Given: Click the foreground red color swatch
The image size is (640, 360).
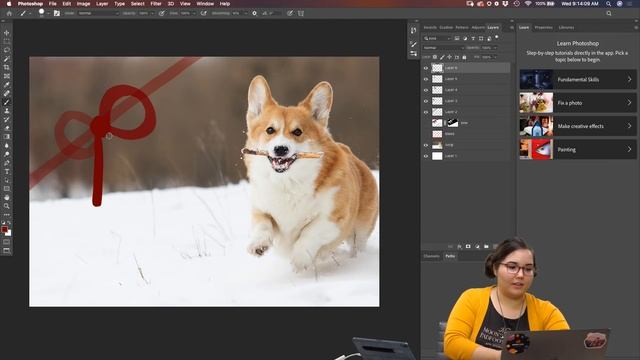Looking at the screenshot, I should tap(4, 229).
